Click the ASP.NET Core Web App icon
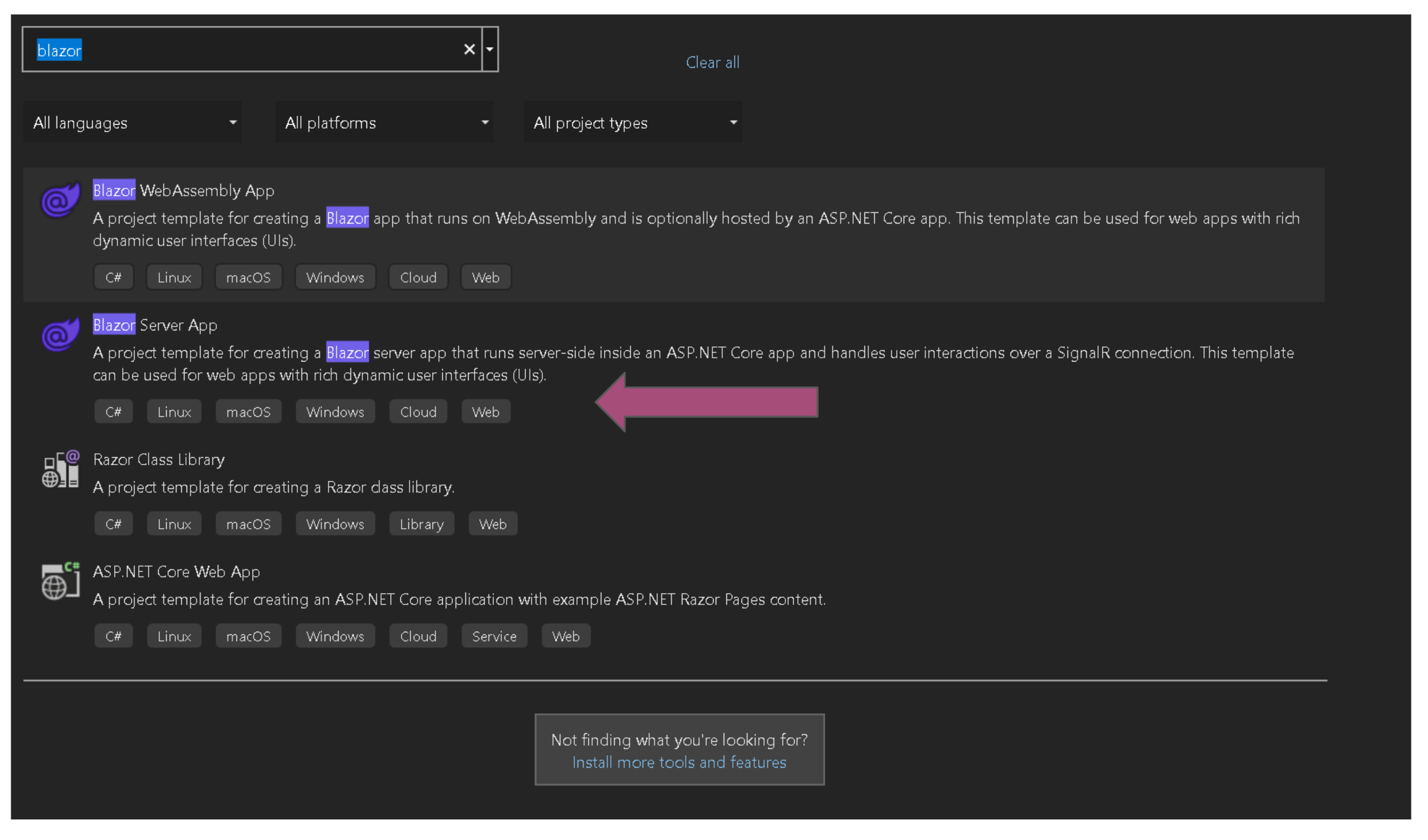 60,581
